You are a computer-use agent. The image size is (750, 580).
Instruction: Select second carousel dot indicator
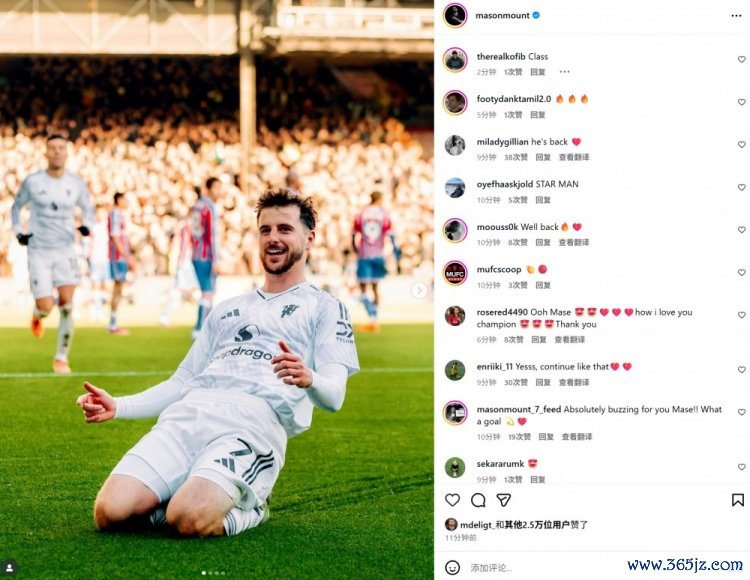(210, 572)
